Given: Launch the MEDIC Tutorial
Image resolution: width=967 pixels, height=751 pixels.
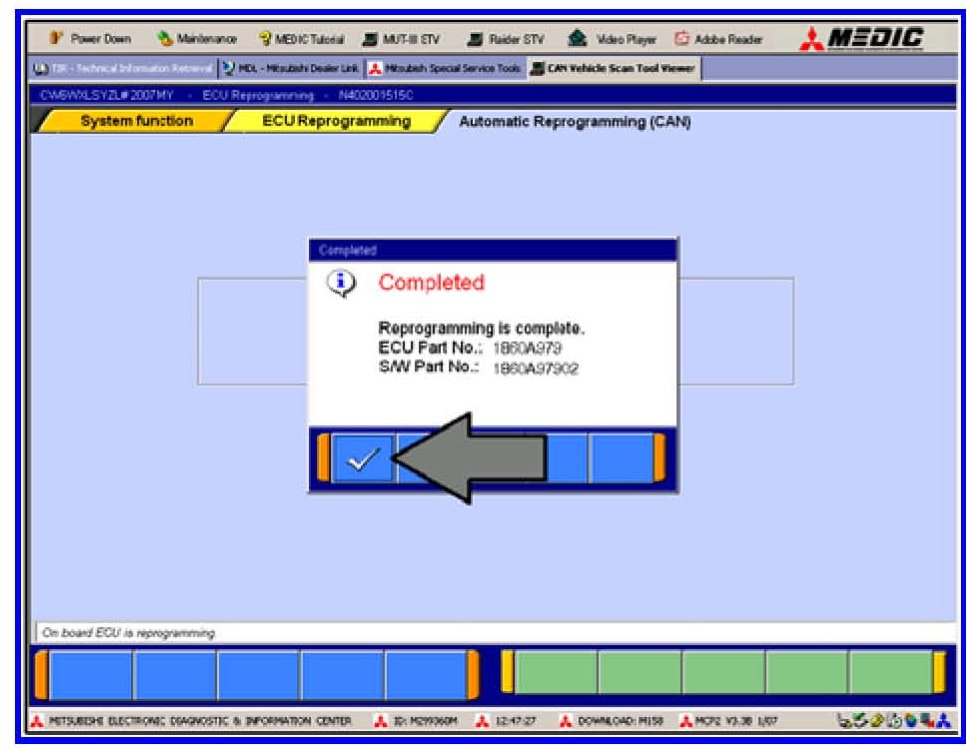Looking at the screenshot, I should click(x=302, y=39).
